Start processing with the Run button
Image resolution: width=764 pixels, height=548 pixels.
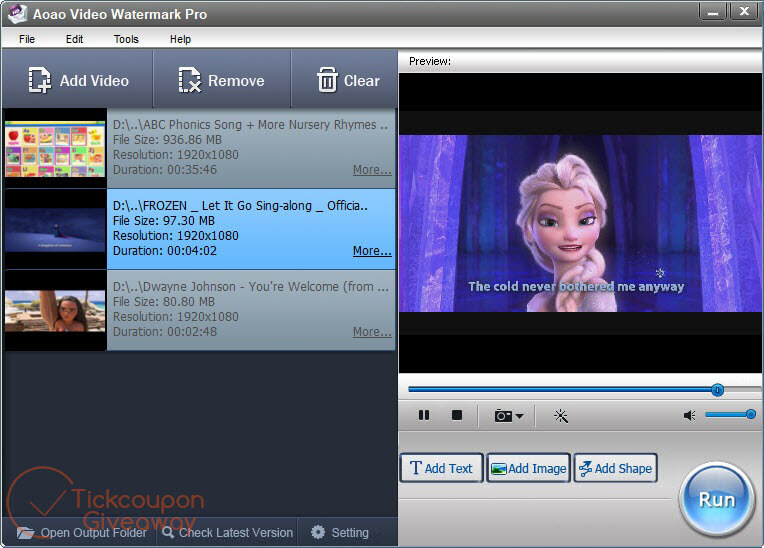[716, 500]
